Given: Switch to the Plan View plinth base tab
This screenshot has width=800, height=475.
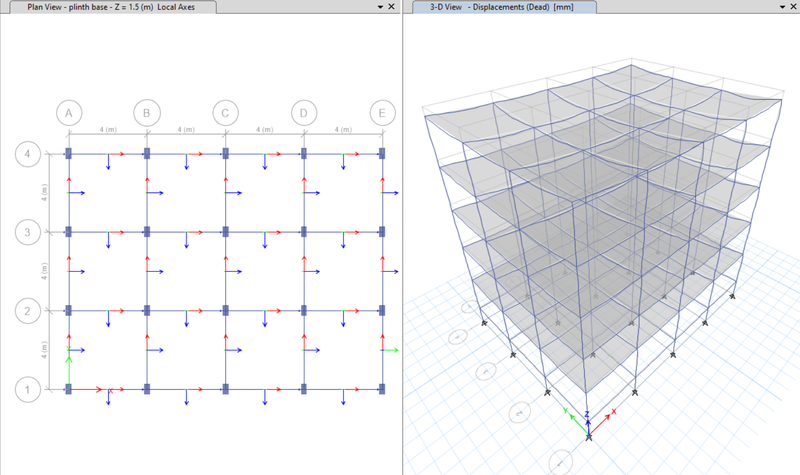Looking at the screenshot, I should 111,7.
